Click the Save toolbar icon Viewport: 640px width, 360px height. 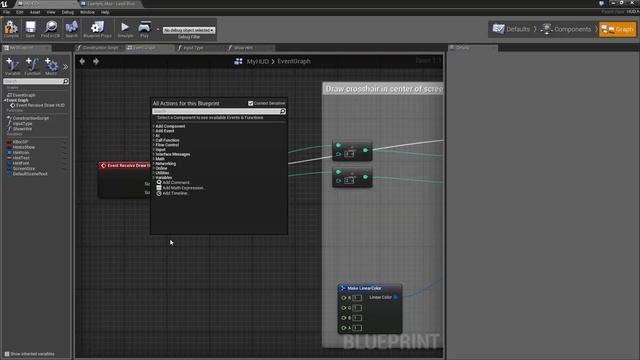(30, 28)
